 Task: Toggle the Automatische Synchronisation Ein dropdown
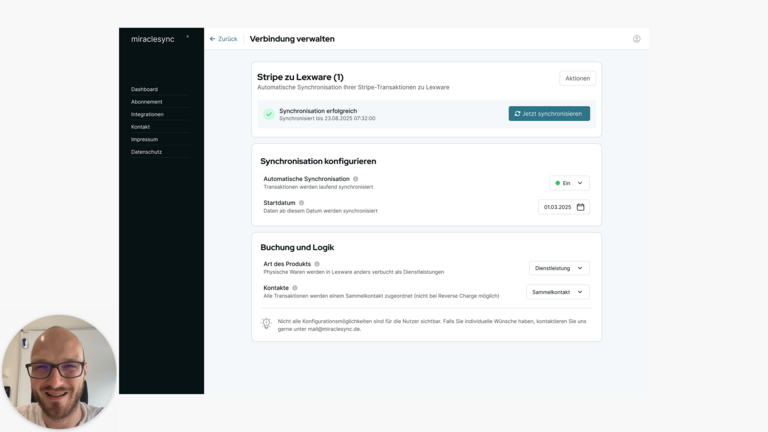tap(569, 183)
